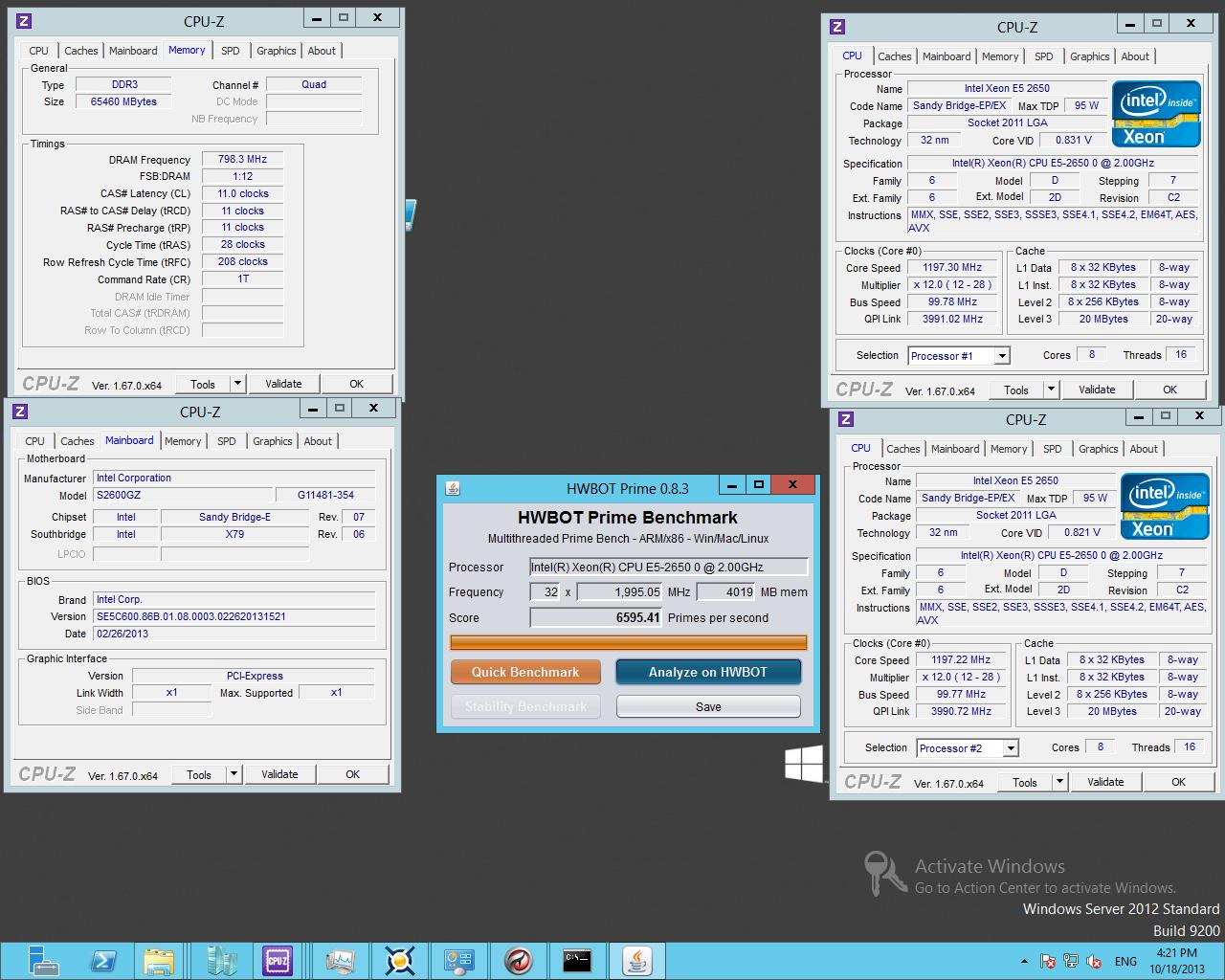Click the volume speaker tray icon

click(x=1093, y=961)
